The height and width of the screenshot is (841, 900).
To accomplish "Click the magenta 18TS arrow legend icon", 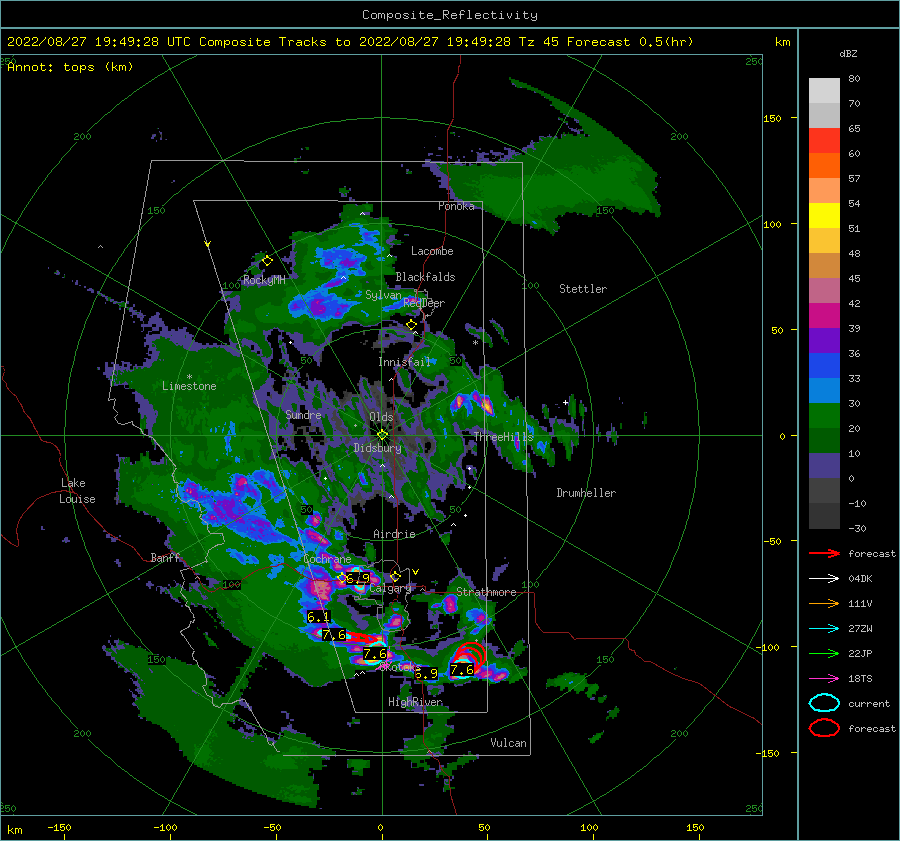I will point(824,679).
